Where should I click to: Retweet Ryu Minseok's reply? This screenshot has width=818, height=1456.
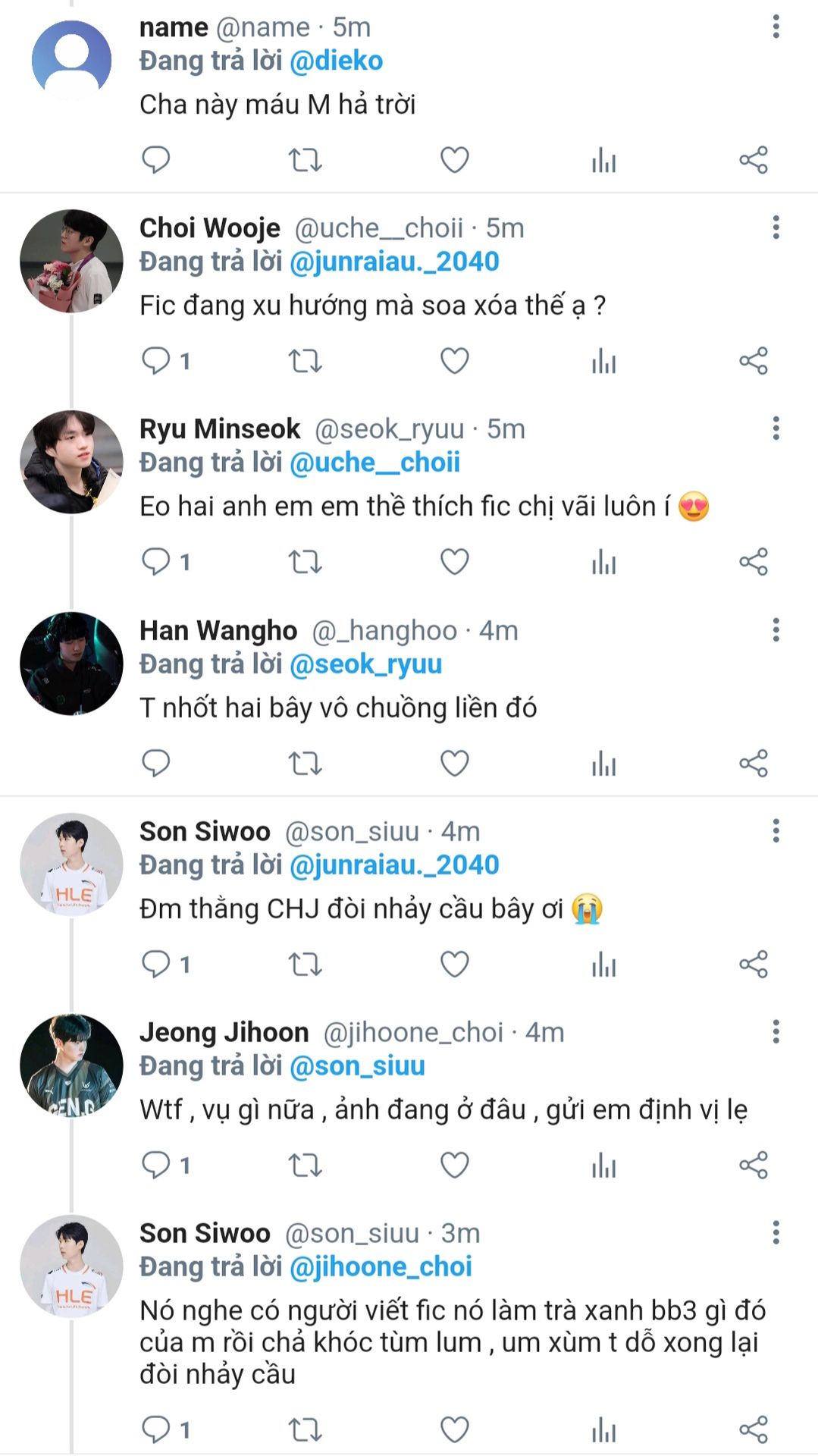tap(305, 562)
